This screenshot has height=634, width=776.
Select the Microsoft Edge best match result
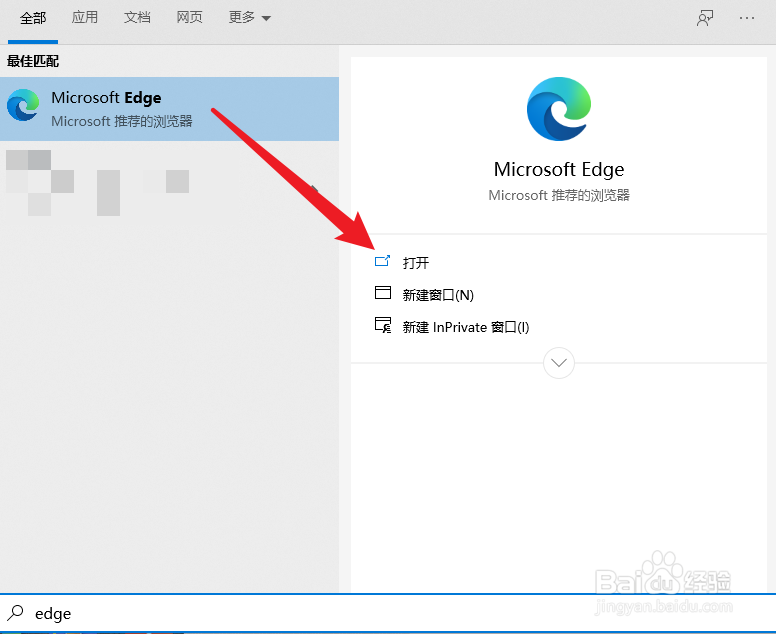click(169, 109)
